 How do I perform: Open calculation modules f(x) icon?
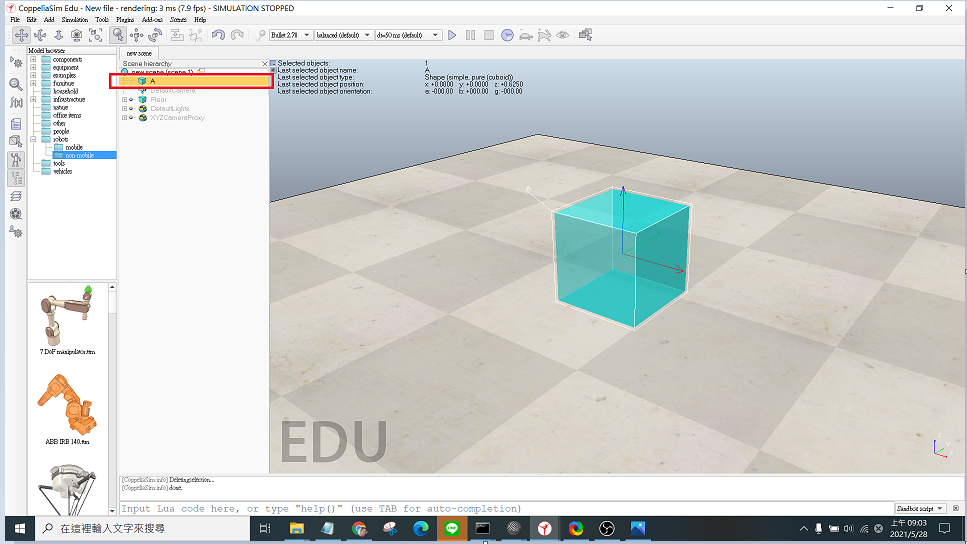coord(16,104)
